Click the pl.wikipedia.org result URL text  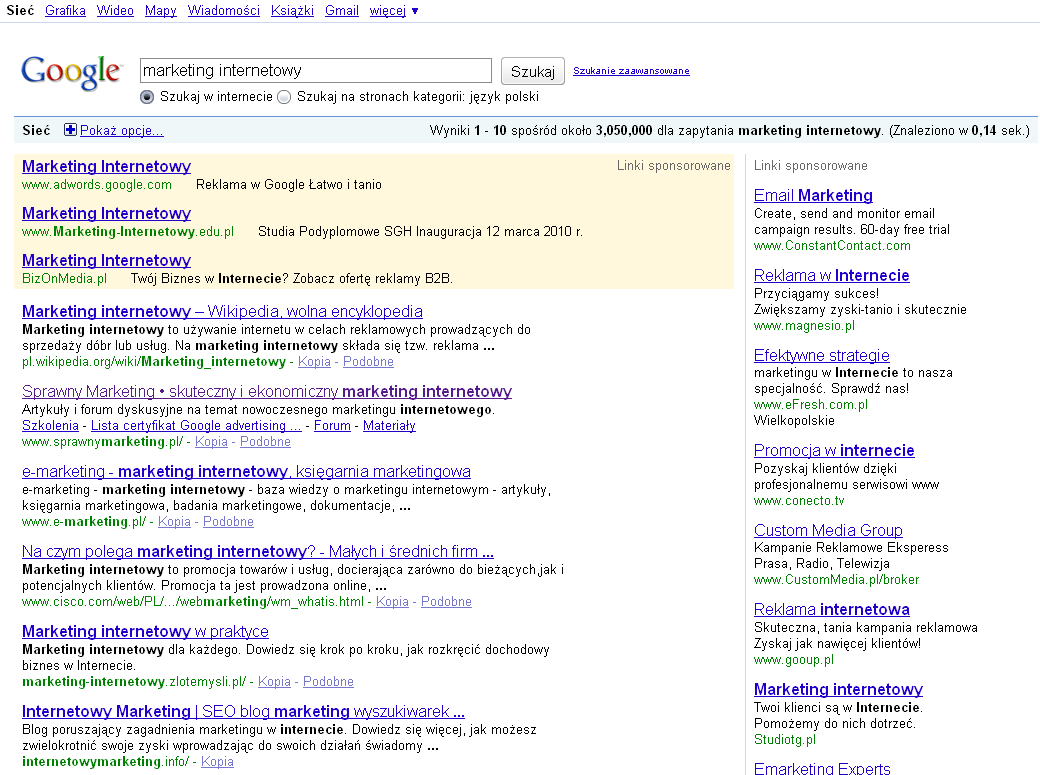[x=154, y=362]
